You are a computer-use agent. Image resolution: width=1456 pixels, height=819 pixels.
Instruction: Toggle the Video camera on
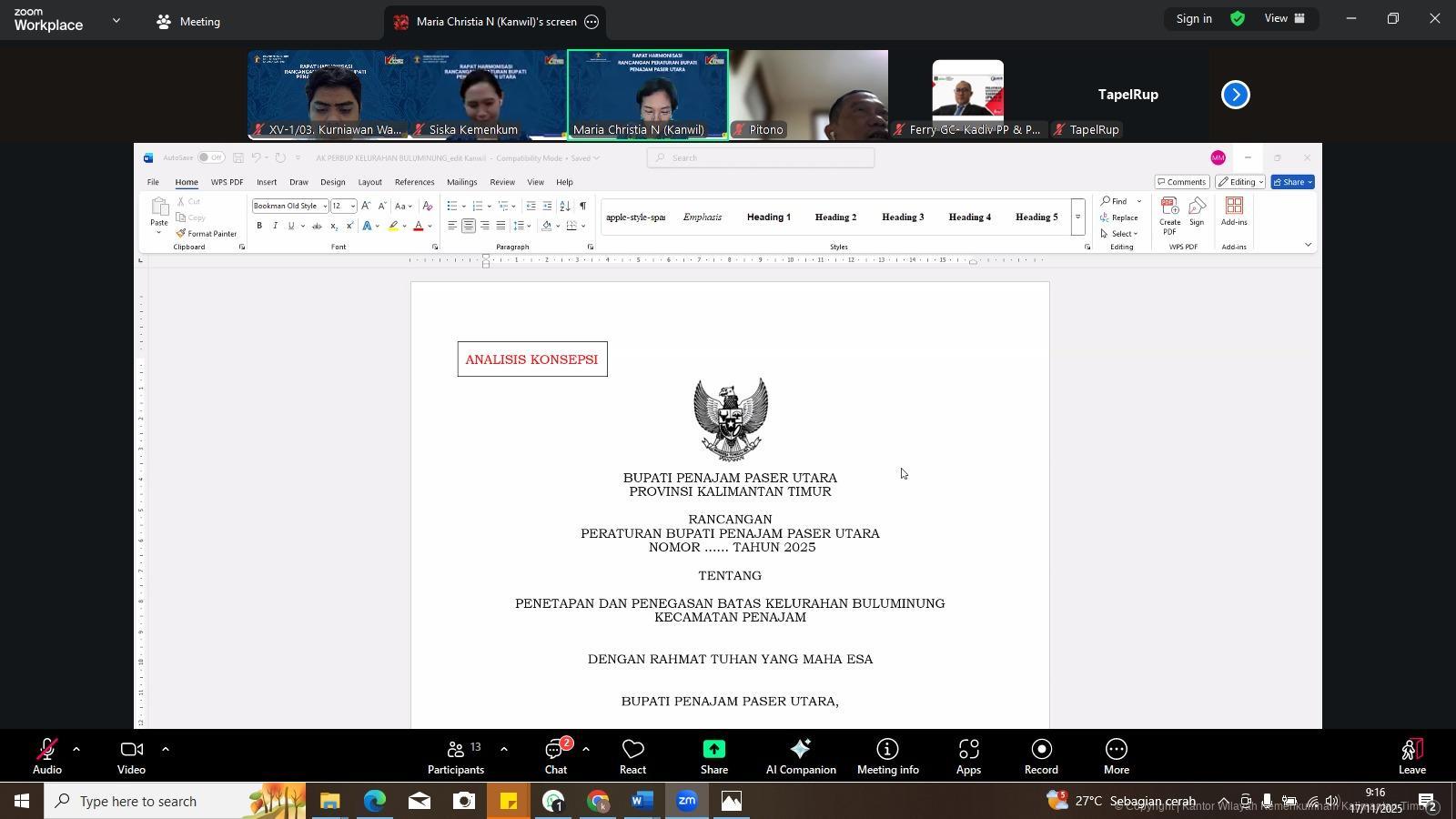131,756
